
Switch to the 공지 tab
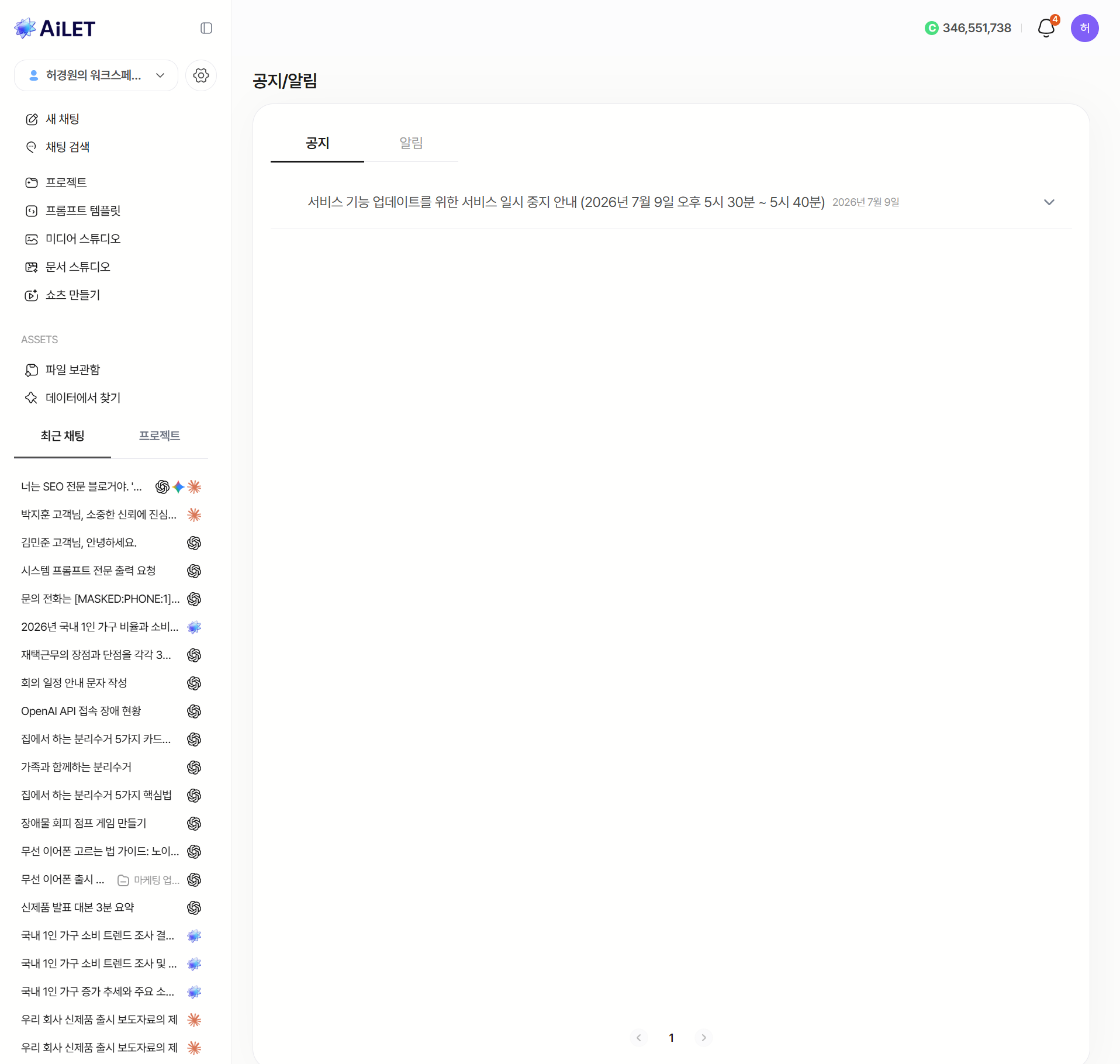click(317, 144)
